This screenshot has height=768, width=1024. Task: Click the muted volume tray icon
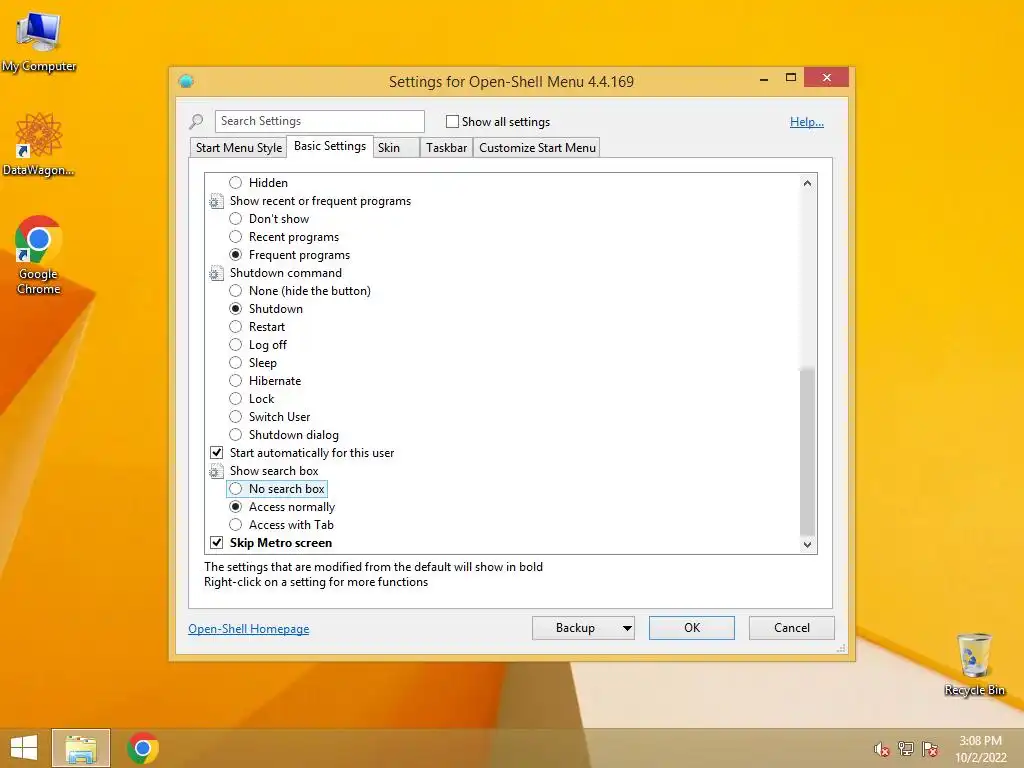pos(881,749)
